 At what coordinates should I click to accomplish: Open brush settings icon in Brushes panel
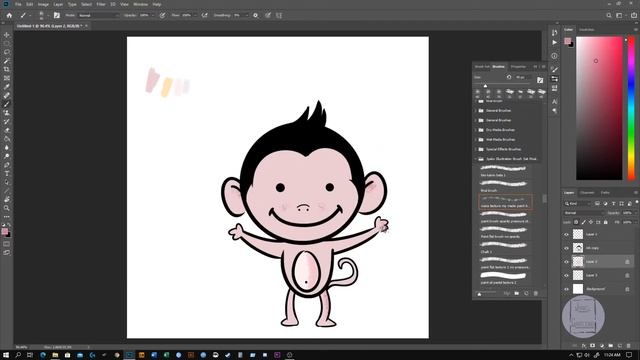pyautogui.click(x=540, y=80)
